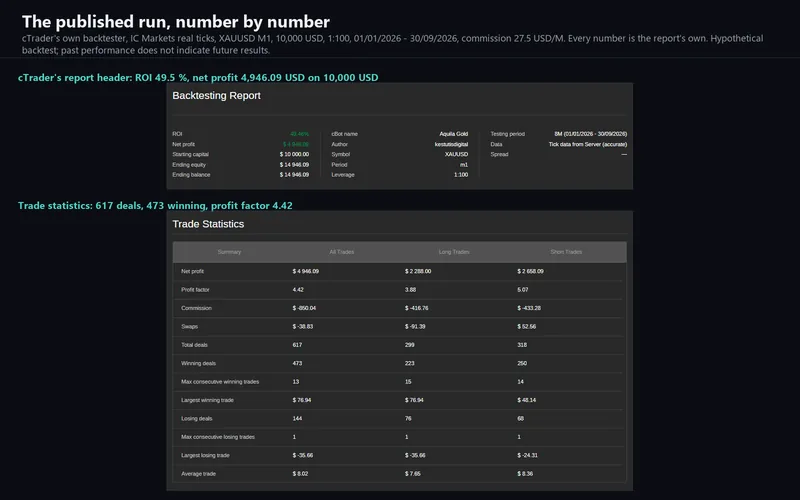Viewport: 800px width, 500px height.
Task: Click the Ending equity value $ 14 946.09
Action: (294, 165)
